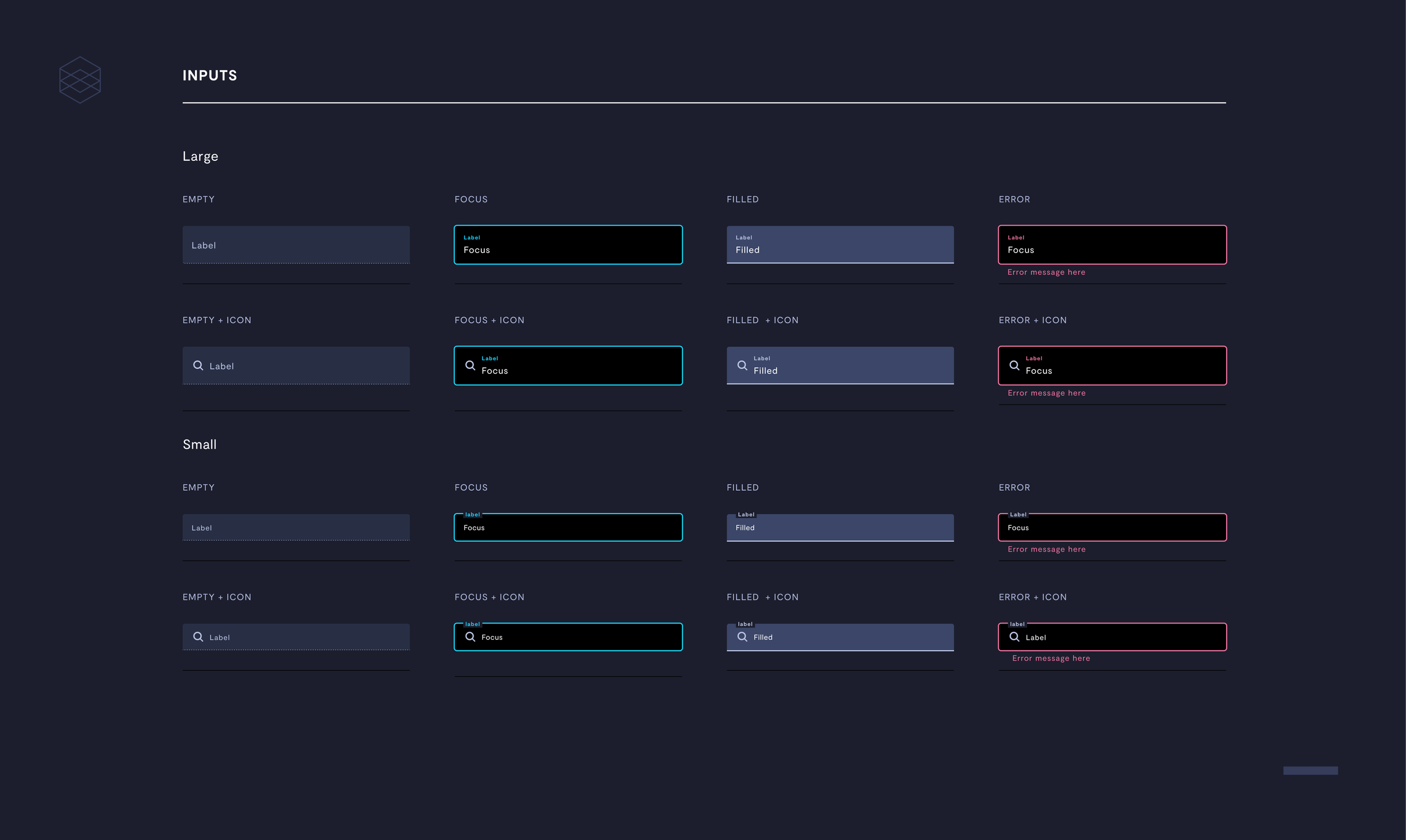Click search icon in large filled input
The image size is (1406, 840).
tap(742, 365)
